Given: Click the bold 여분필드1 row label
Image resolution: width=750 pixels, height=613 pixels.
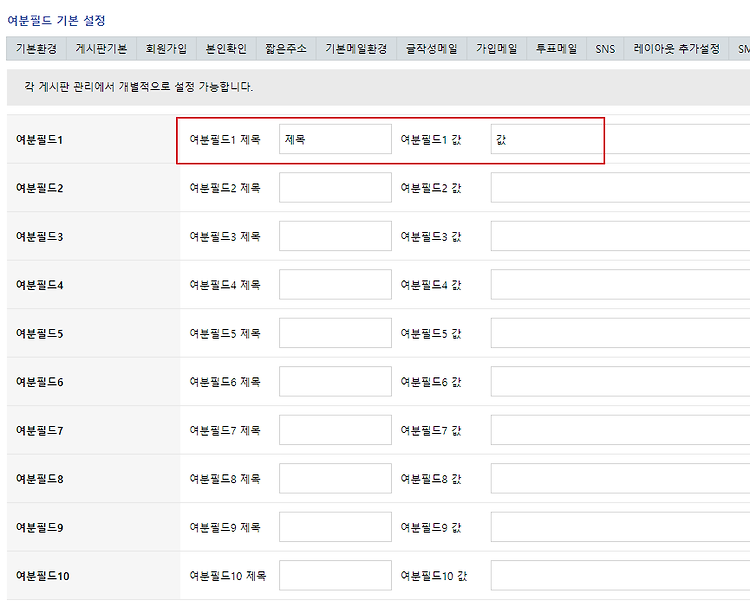Looking at the screenshot, I should (x=40, y=140).
